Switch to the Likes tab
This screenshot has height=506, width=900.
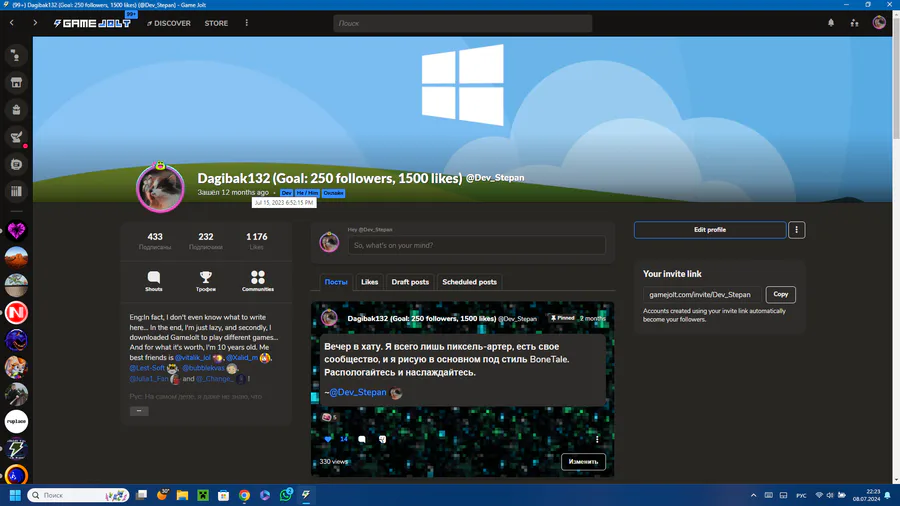point(370,282)
